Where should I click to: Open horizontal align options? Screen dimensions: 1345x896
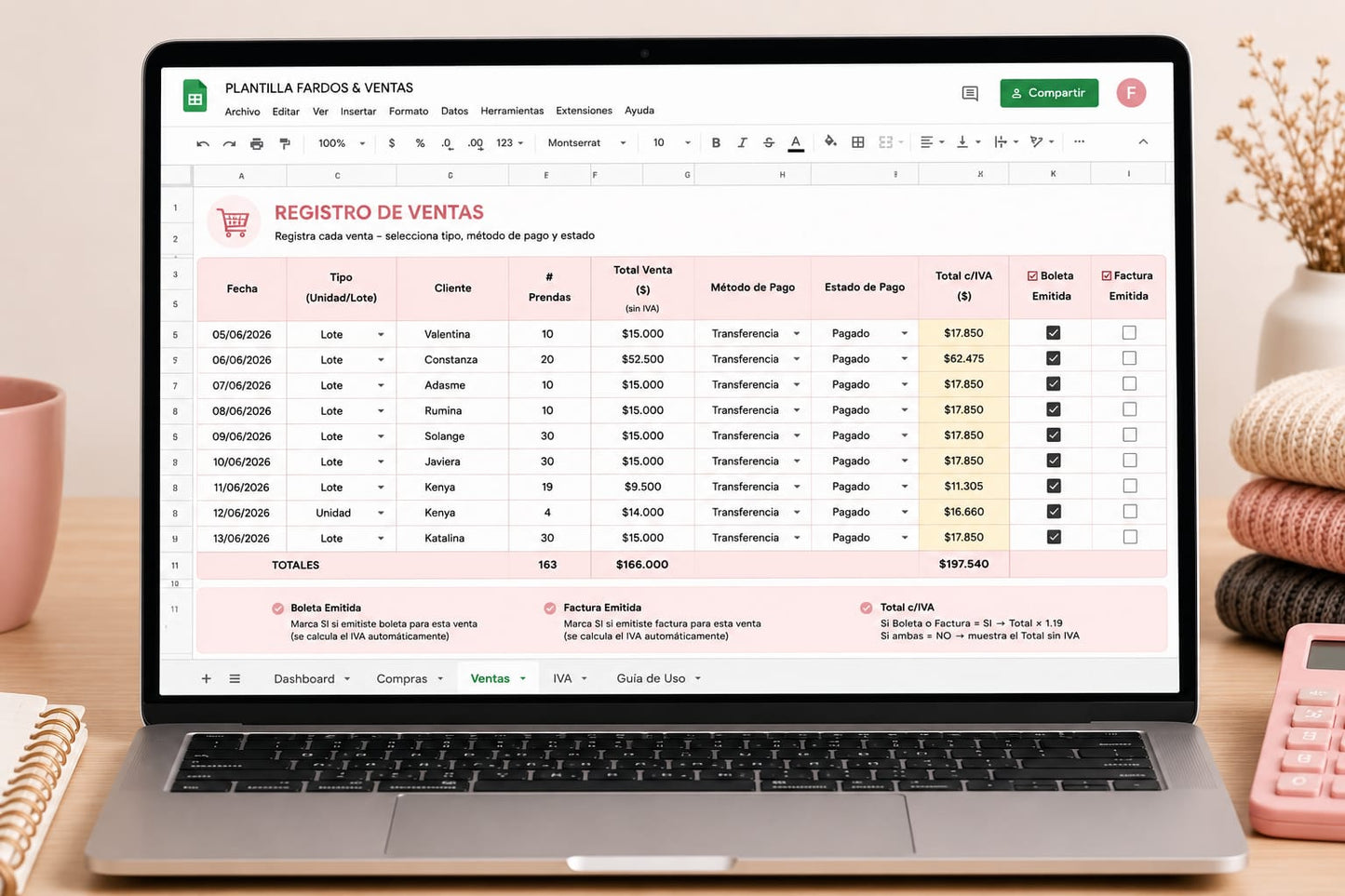click(x=932, y=142)
